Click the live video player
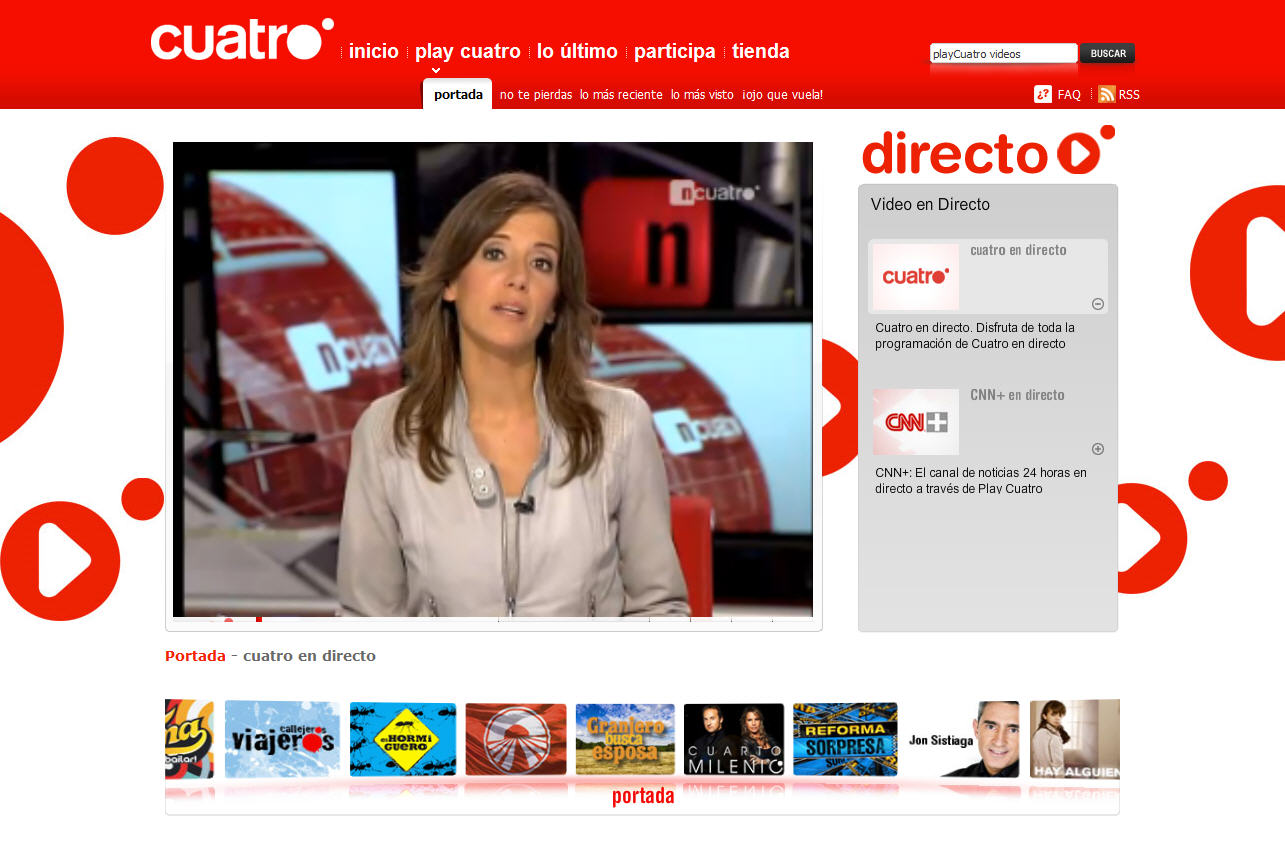The image size is (1285, 863). (x=493, y=379)
